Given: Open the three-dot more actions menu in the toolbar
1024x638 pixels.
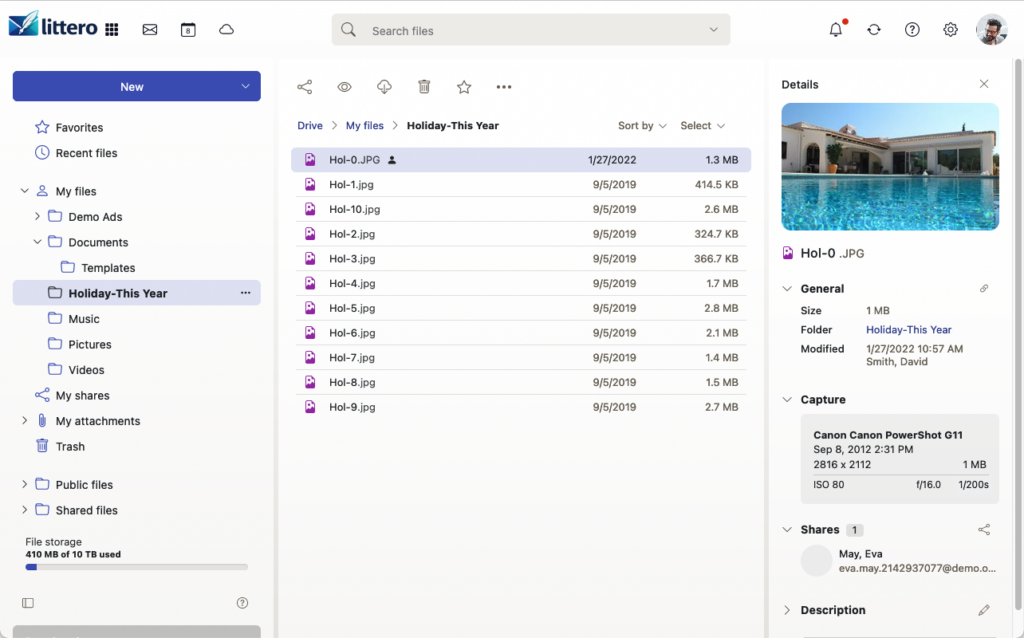Looking at the screenshot, I should click(504, 87).
